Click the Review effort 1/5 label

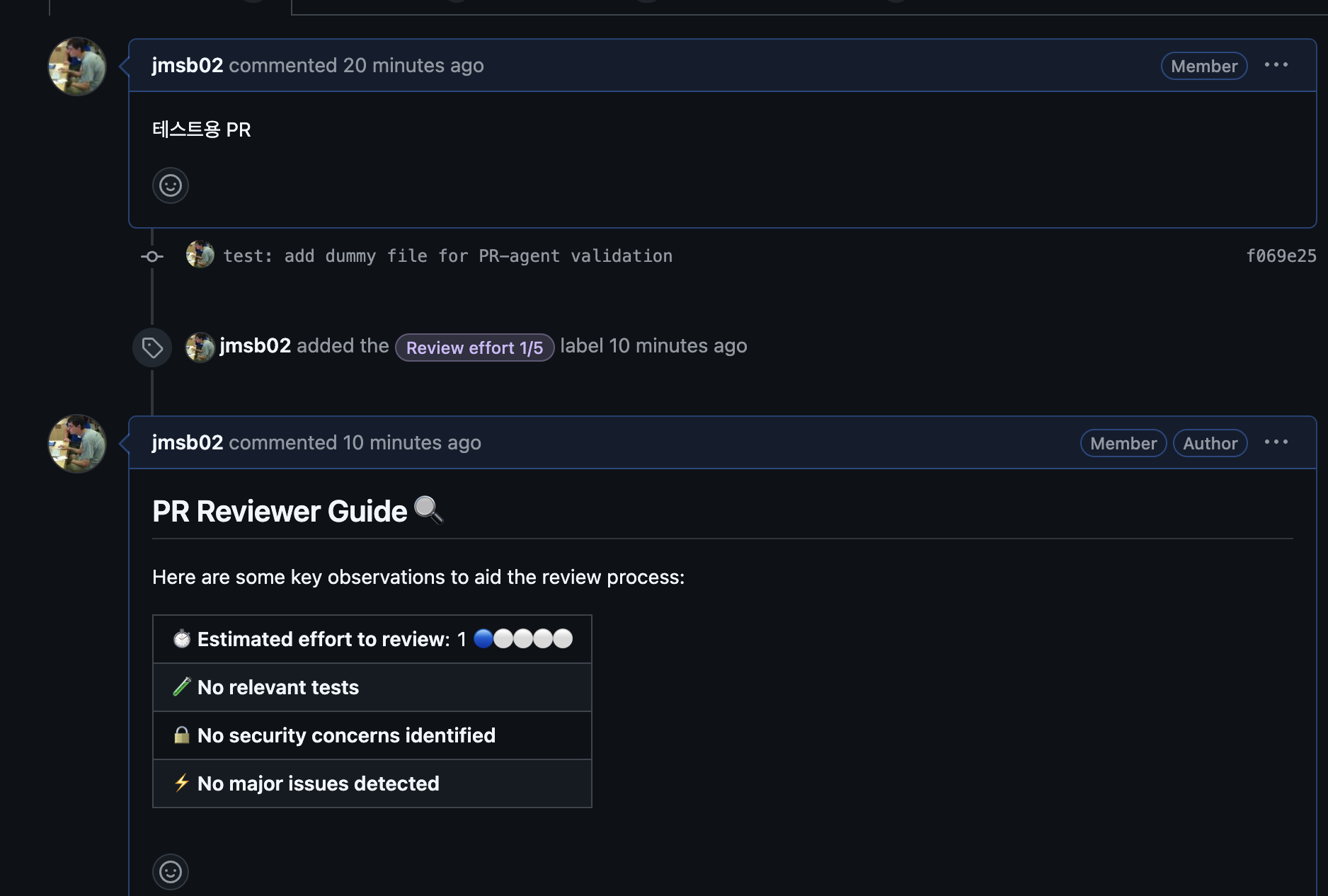point(474,348)
